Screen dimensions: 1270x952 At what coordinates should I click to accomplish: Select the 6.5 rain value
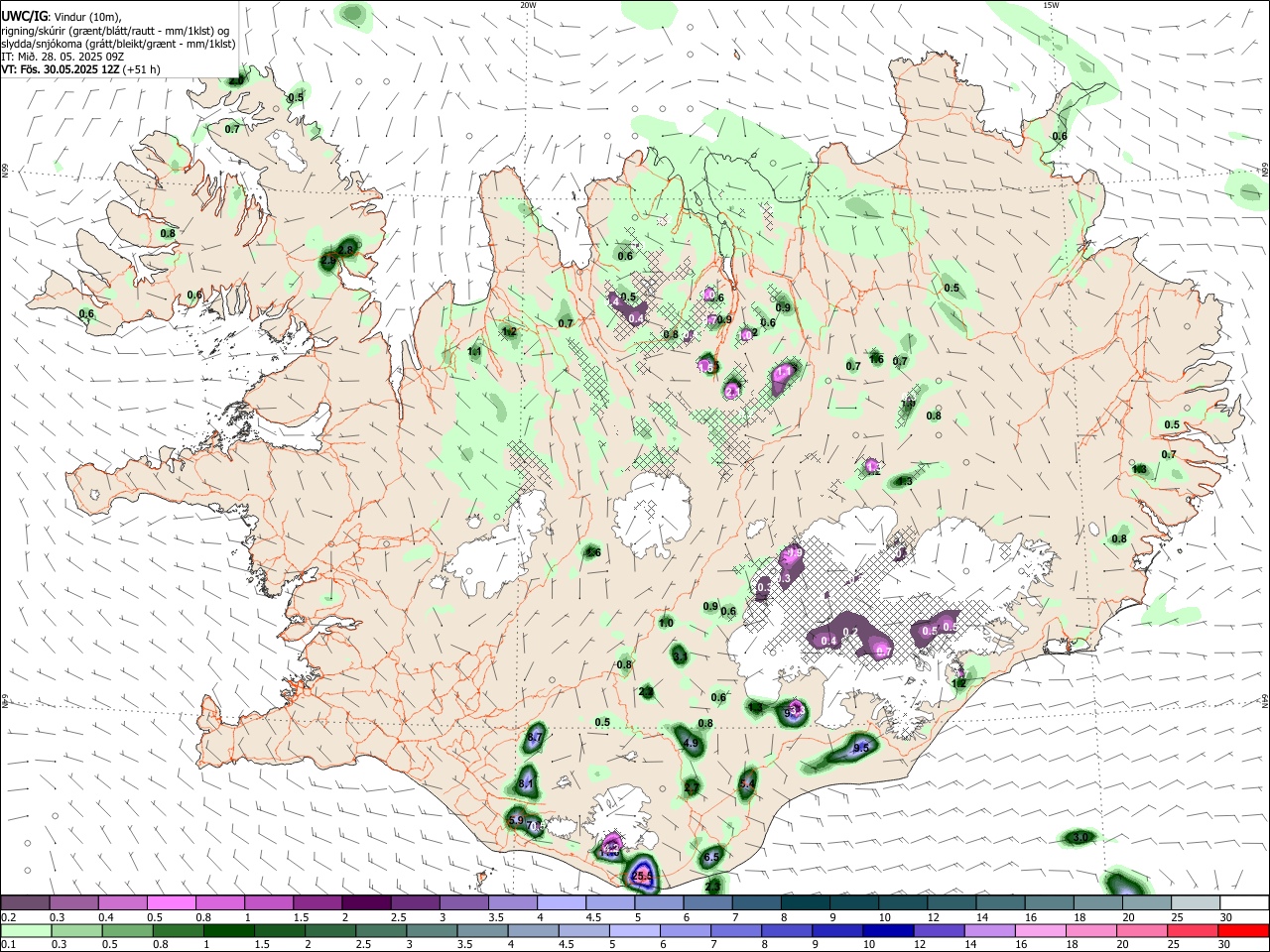click(711, 857)
